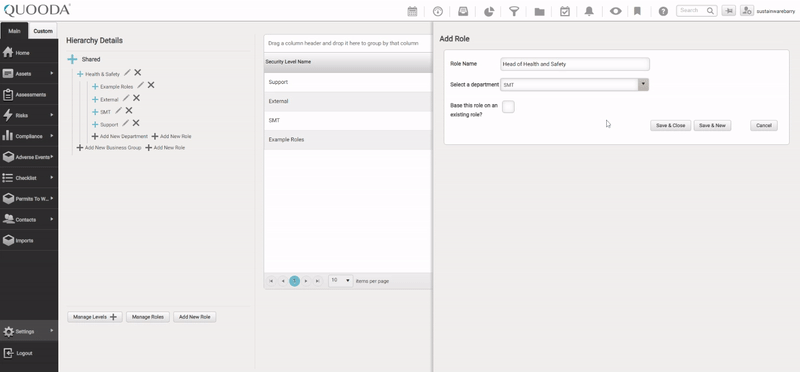
Task: Open the help question mark icon
Action: 663,11
